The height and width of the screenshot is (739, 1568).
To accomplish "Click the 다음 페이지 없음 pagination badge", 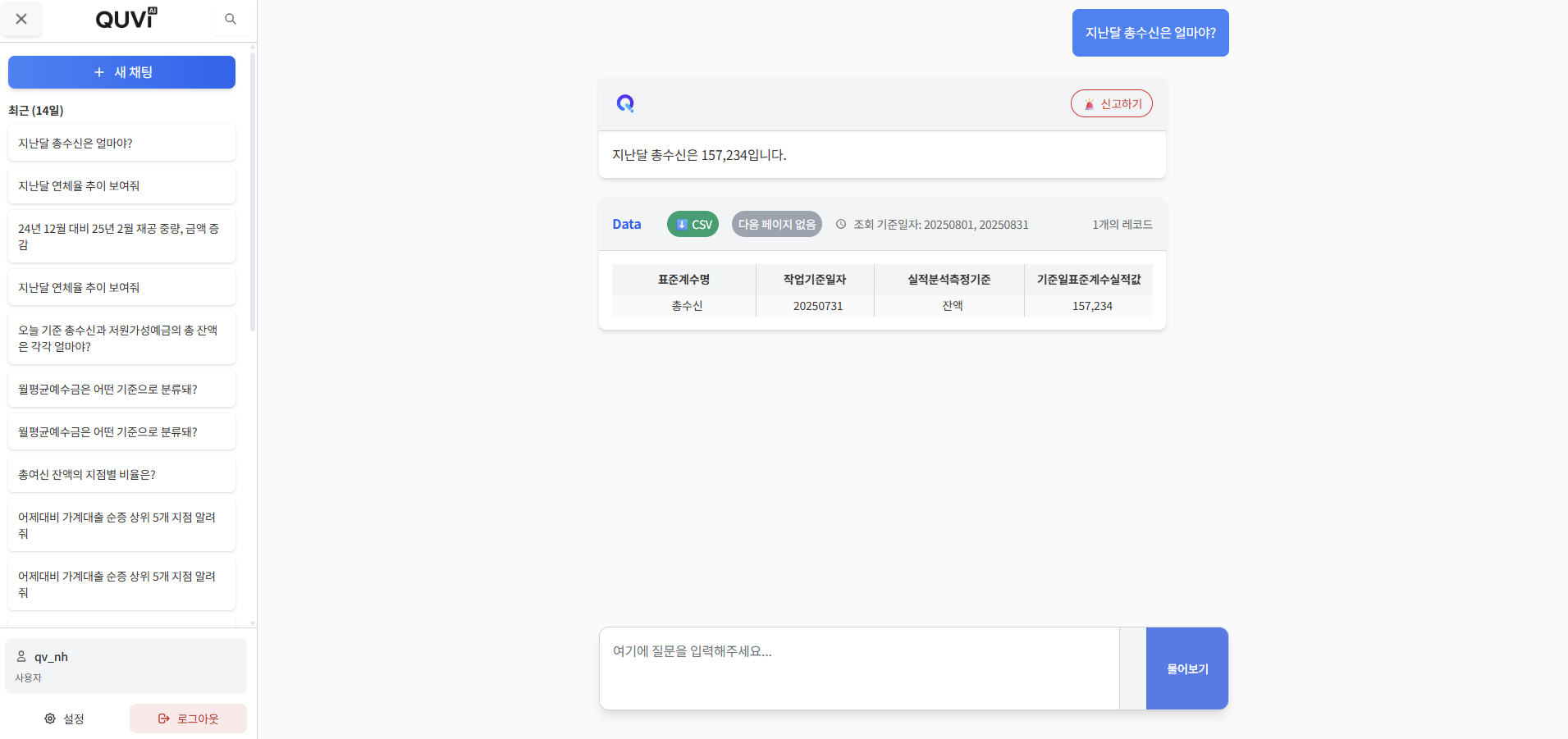I will [x=776, y=224].
